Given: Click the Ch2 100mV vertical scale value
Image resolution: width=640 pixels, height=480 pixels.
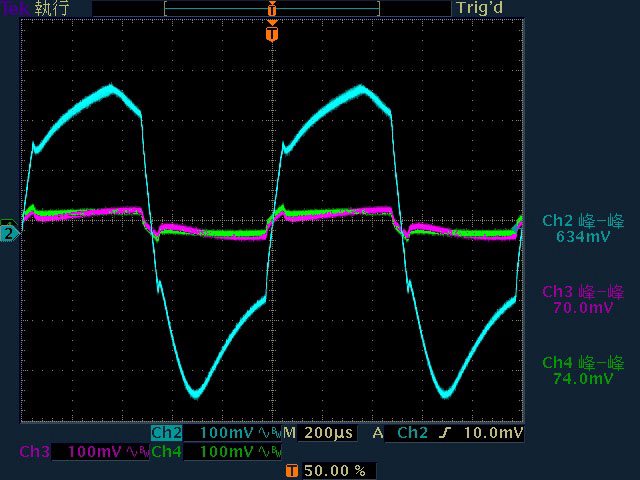Looking at the screenshot, I should 228,433.
